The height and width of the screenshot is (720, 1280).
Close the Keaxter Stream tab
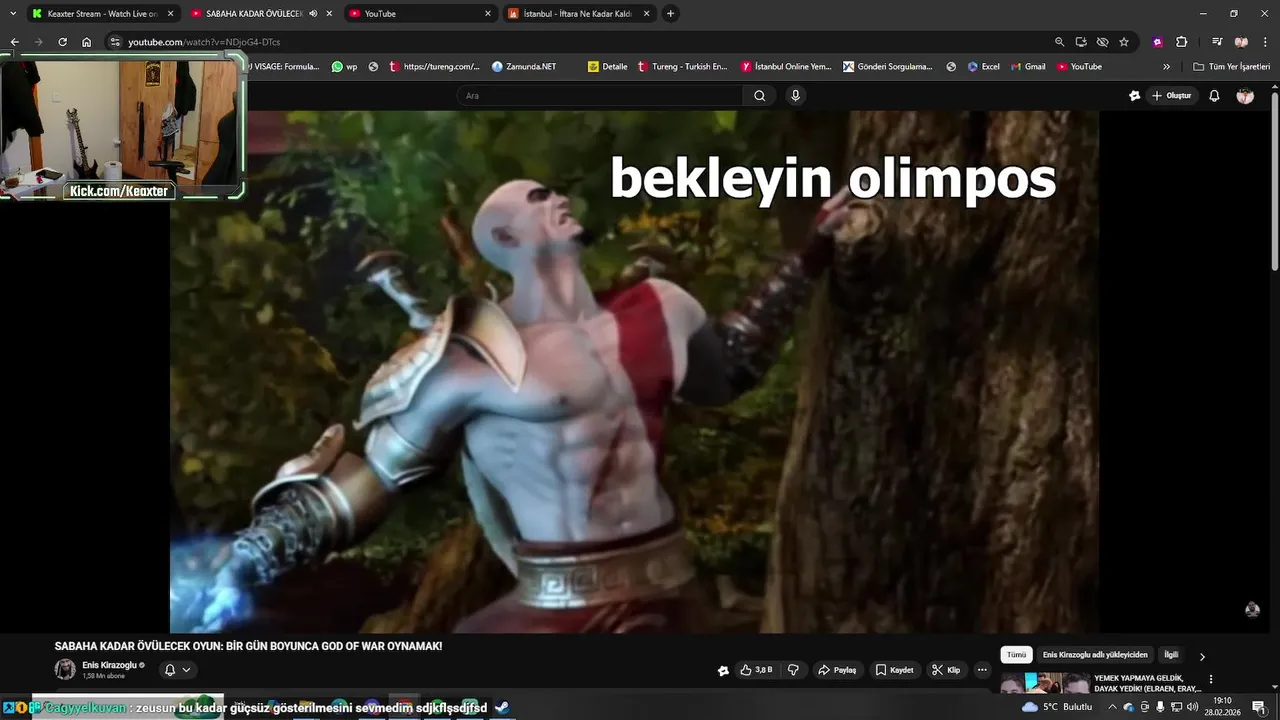[171, 14]
